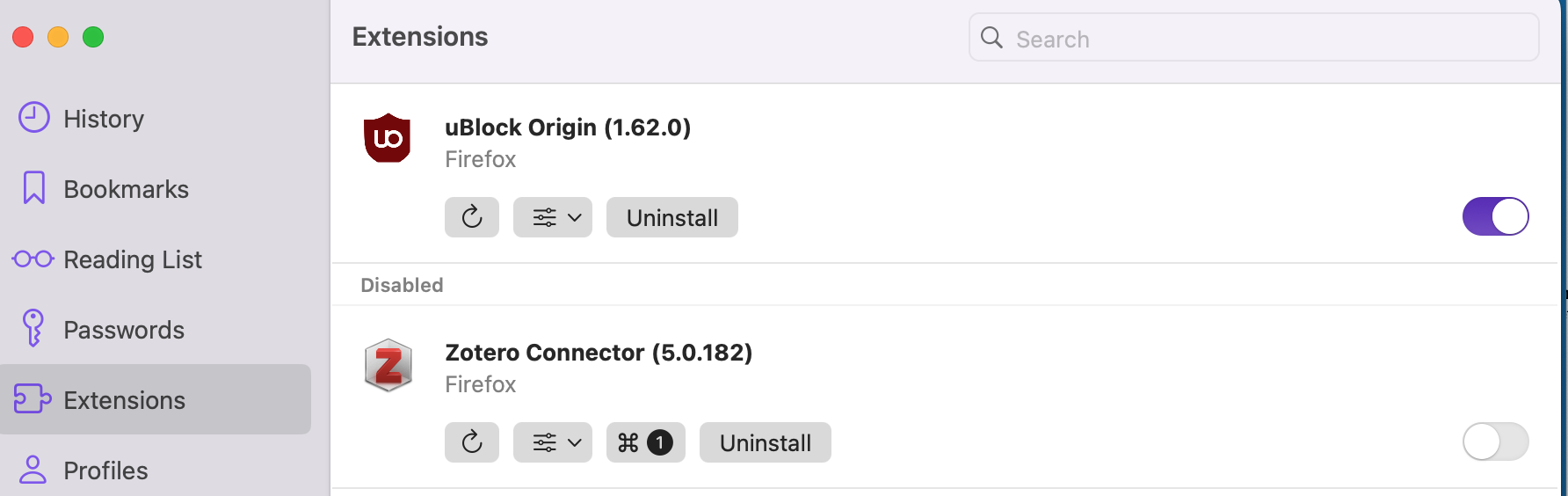The height and width of the screenshot is (496, 1568).
Task: Switch to Profiles in the sidebar
Action: (105, 470)
